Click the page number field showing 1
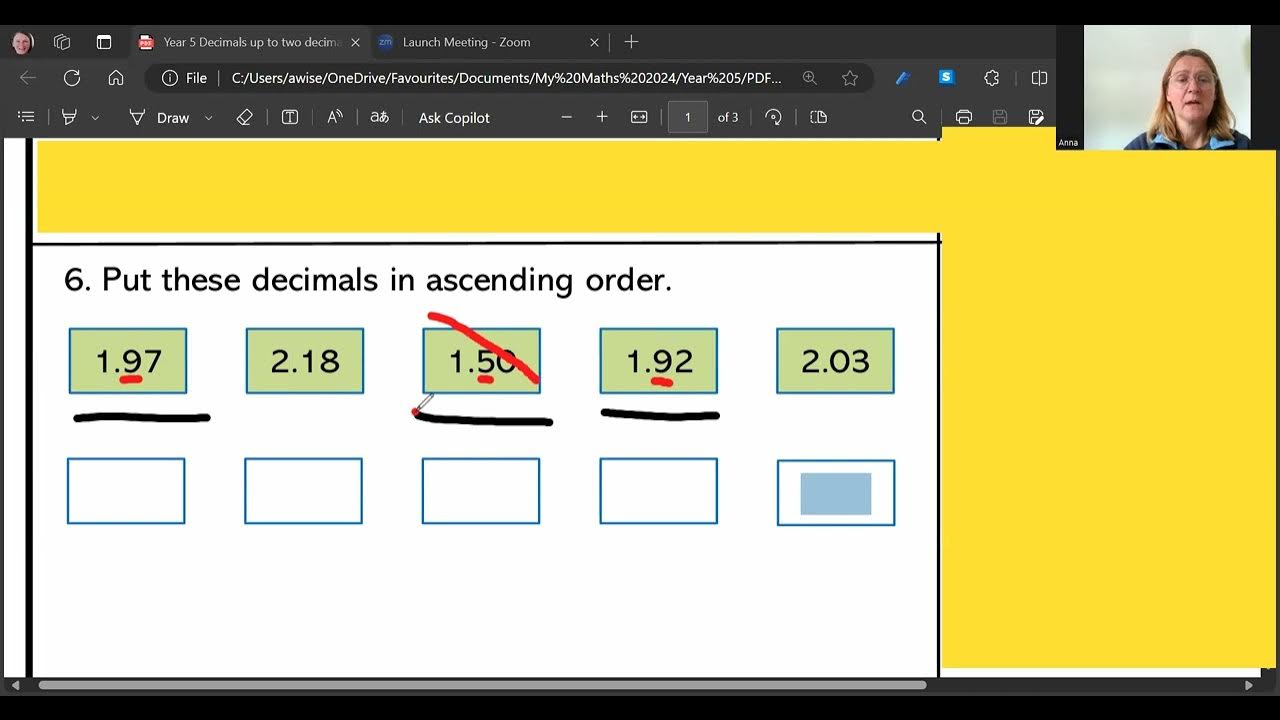The height and width of the screenshot is (720, 1280). pyautogui.click(x=687, y=117)
